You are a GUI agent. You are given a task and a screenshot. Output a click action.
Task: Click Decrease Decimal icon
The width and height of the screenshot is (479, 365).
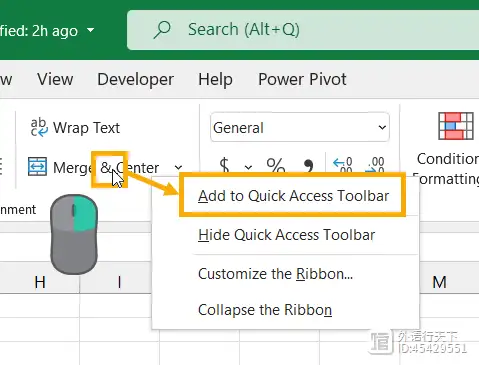(375, 165)
